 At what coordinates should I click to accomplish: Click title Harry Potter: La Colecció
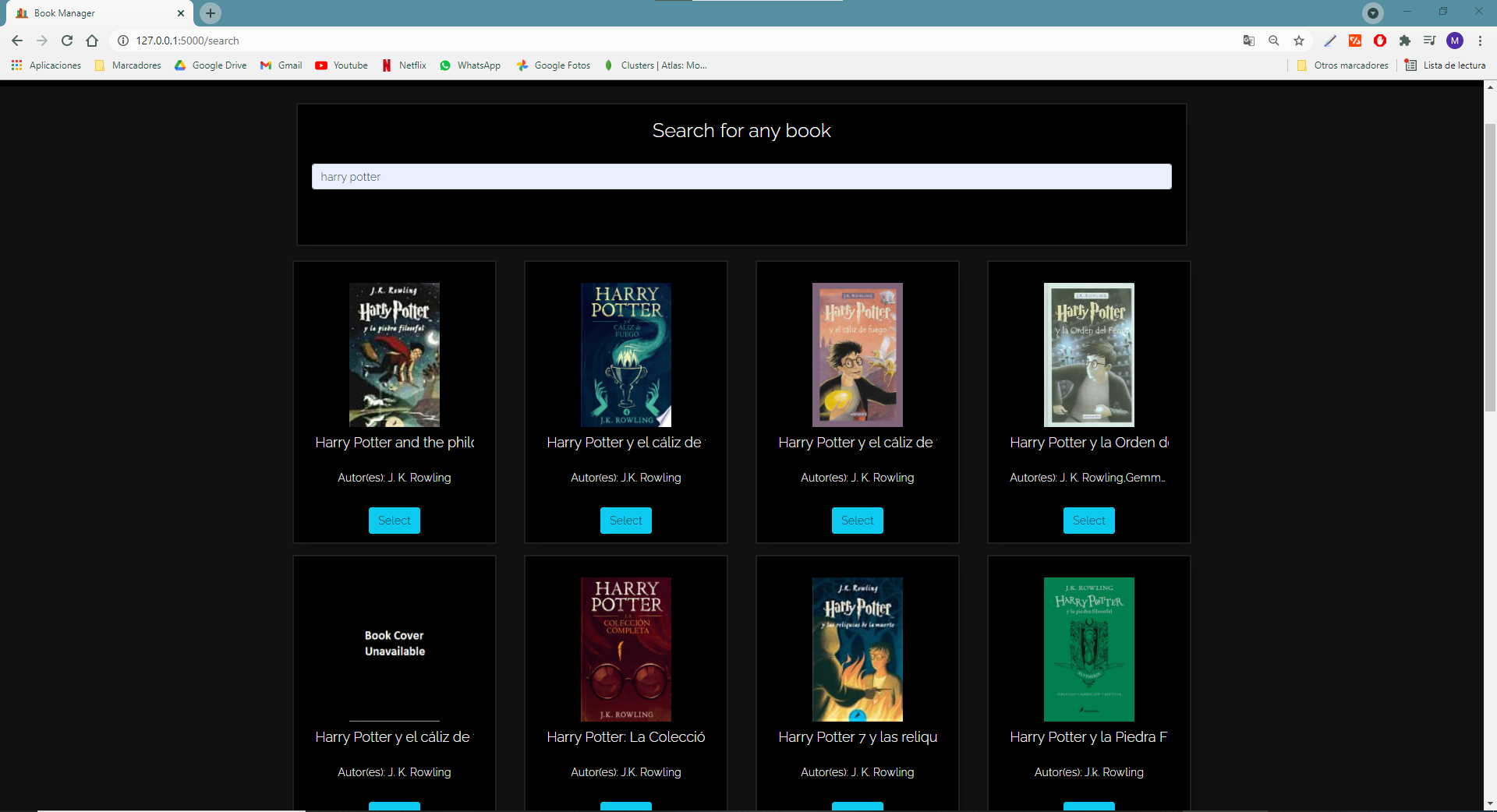[x=626, y=737]
